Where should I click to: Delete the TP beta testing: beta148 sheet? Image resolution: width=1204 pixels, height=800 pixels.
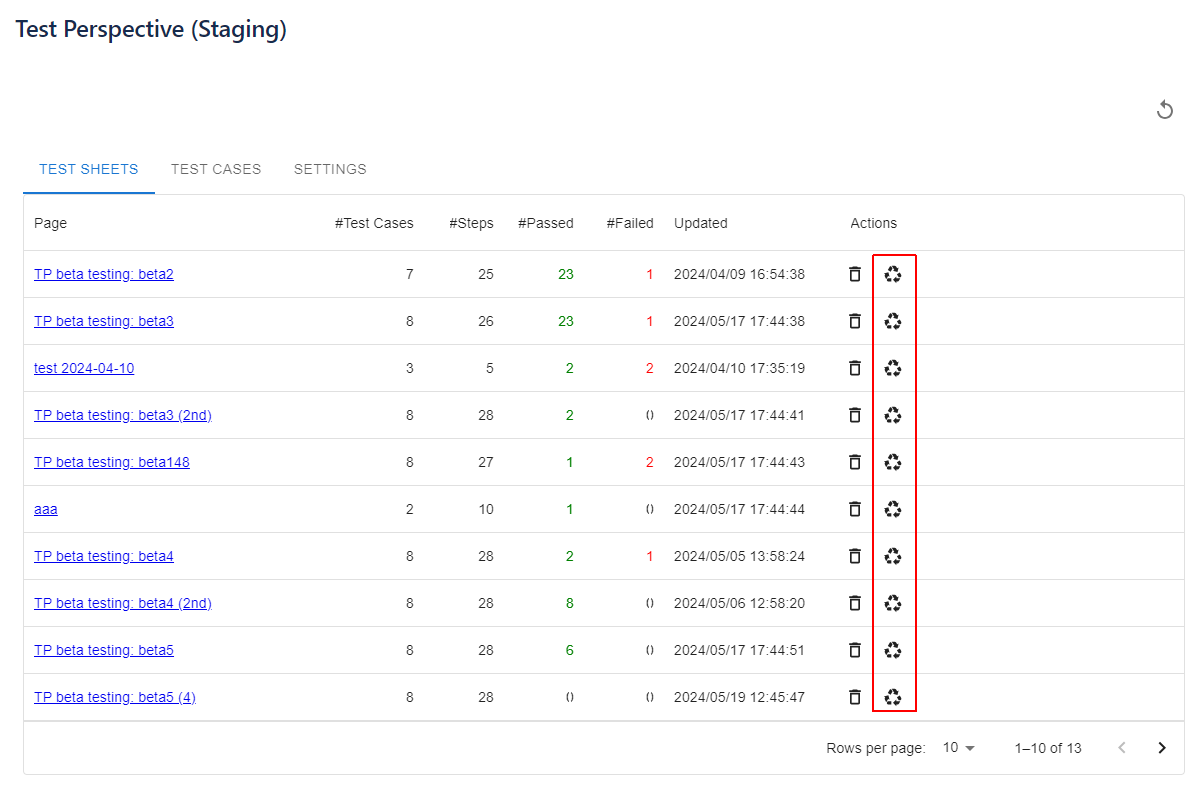[854, 462]
